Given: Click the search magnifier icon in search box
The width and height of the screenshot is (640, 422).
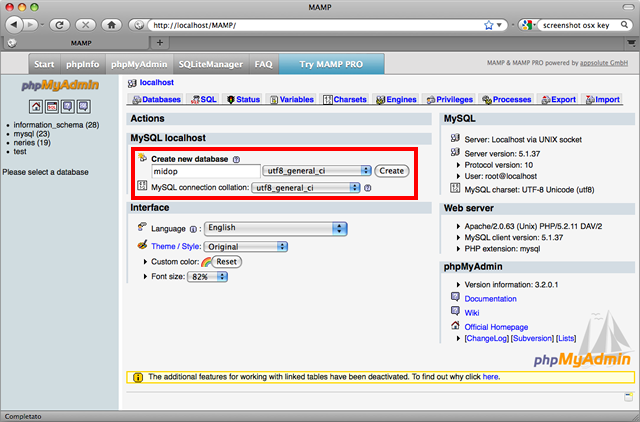Looking at the screenshot, I should tap(624, 25).
